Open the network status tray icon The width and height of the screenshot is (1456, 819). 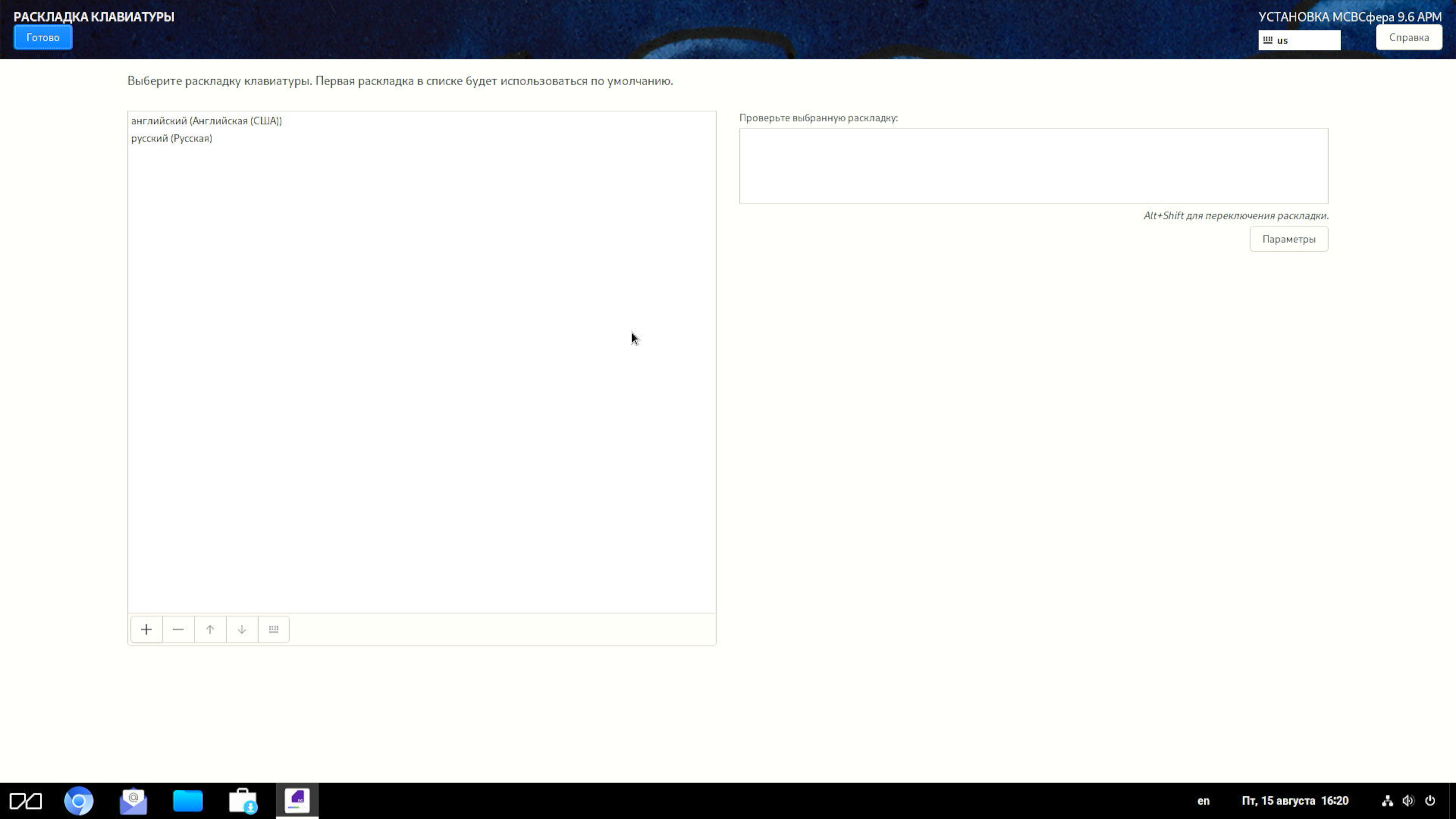1387,801
